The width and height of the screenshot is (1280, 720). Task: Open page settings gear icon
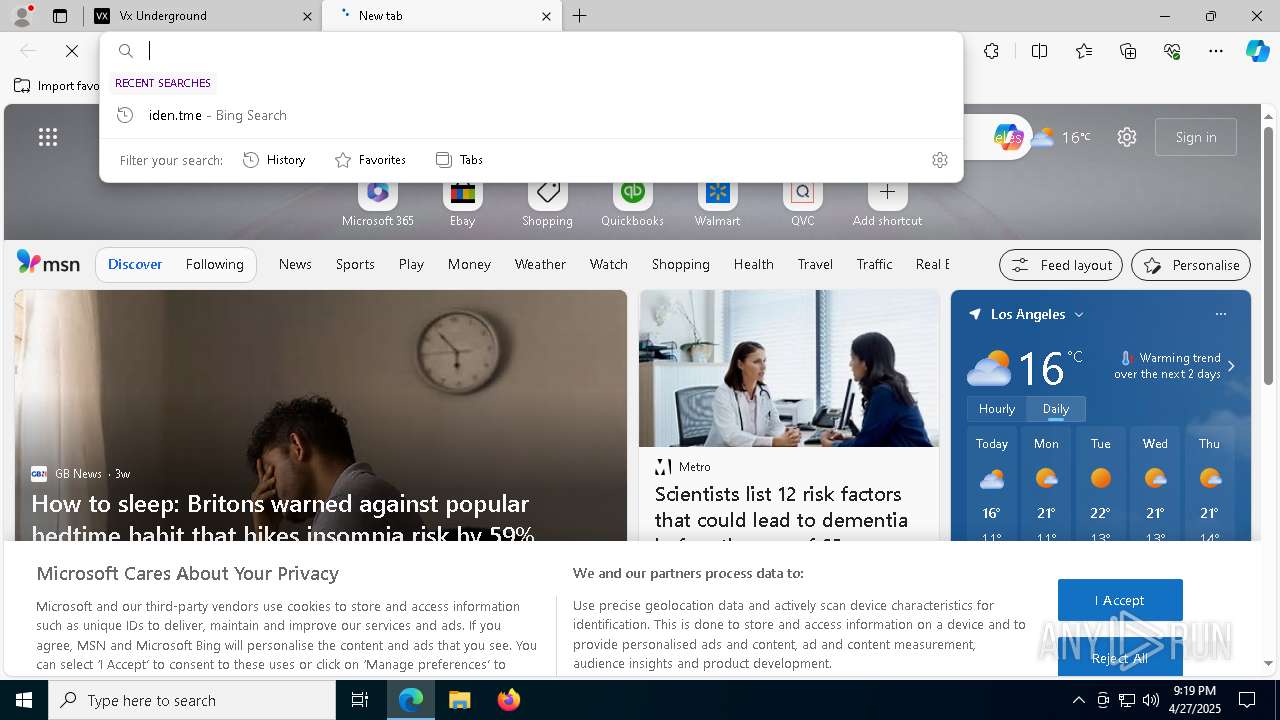1127,137
